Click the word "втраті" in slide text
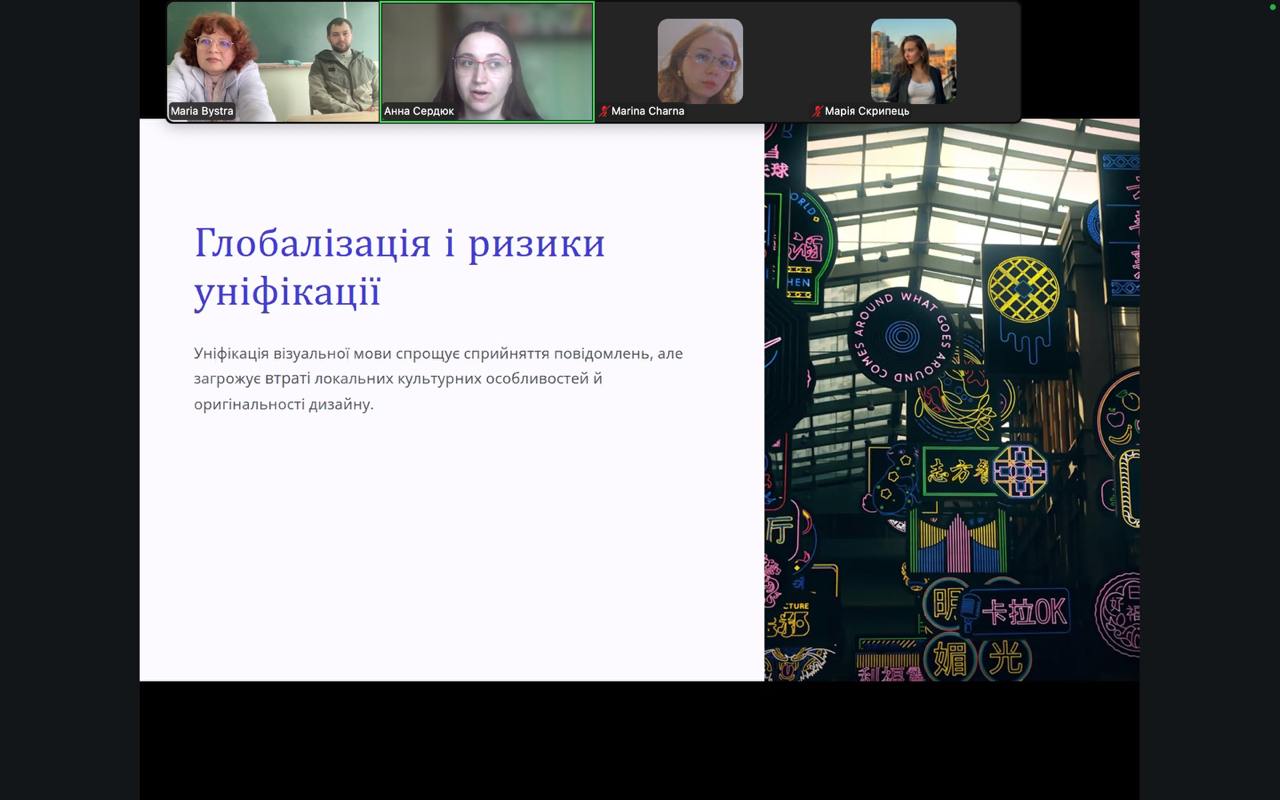The height and width of the screenshot is (800, 1280). (288, 379)
